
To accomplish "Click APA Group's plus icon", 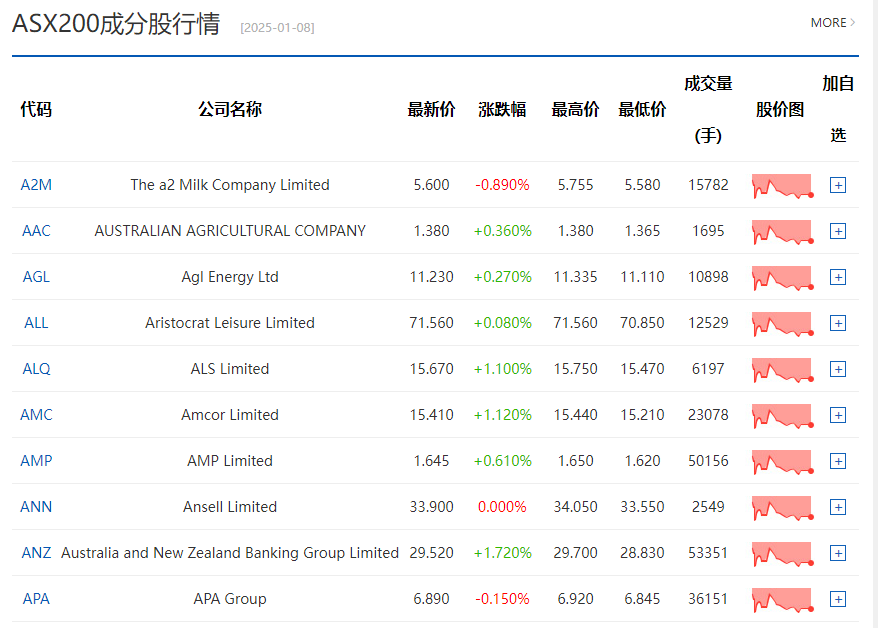I will click(837, 599).
